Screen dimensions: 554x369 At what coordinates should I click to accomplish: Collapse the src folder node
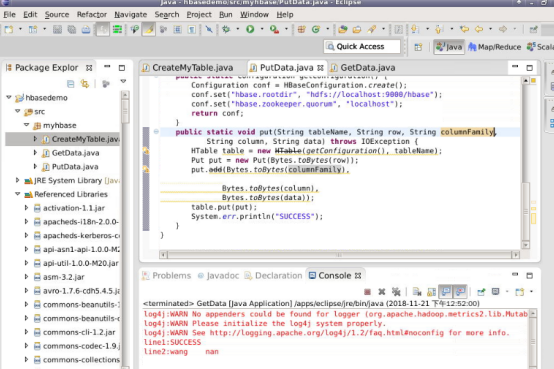[x=18, y=111]
